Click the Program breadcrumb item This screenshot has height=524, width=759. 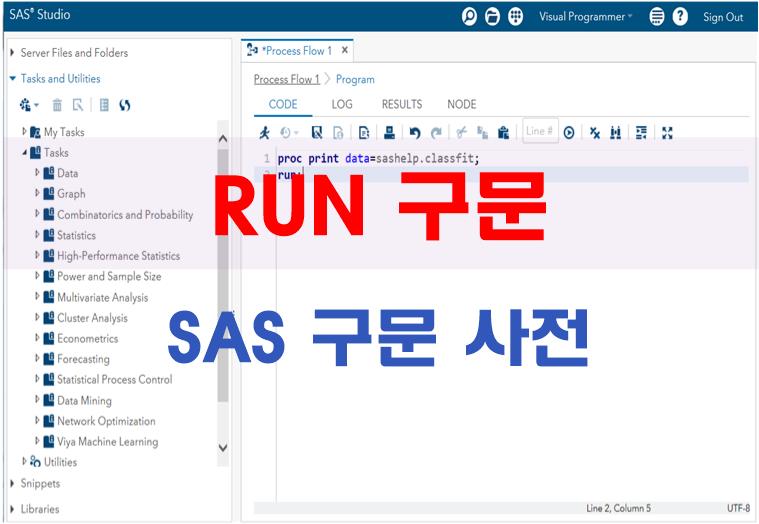click(x=355, y=79)
